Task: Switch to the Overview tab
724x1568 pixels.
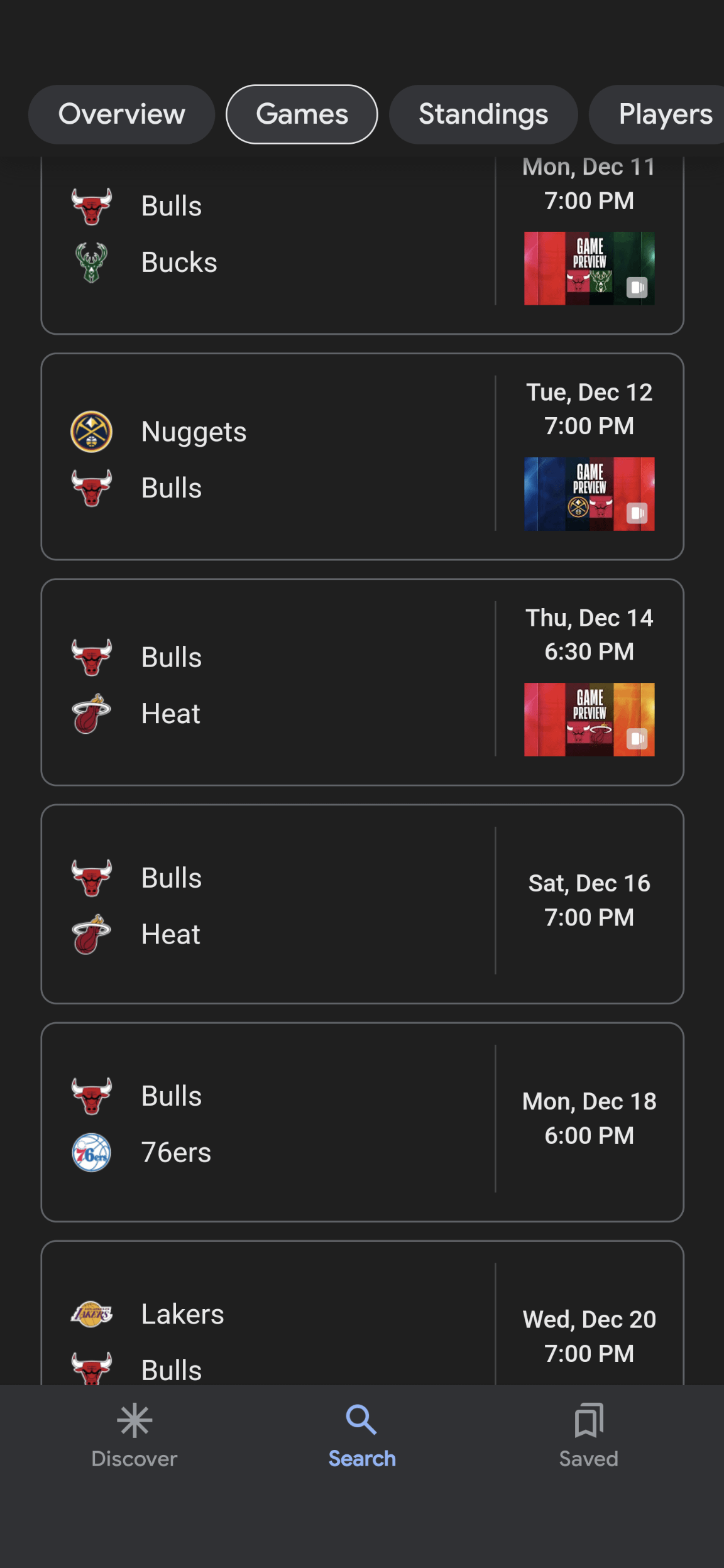Action: click(122, 114)
